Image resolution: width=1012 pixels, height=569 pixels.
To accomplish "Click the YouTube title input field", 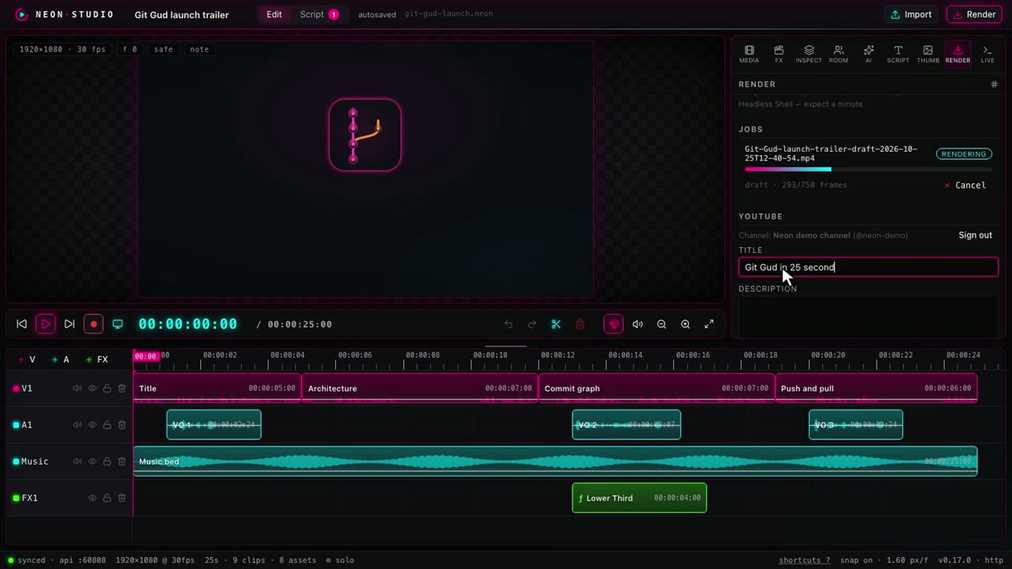I will point(868,267).
